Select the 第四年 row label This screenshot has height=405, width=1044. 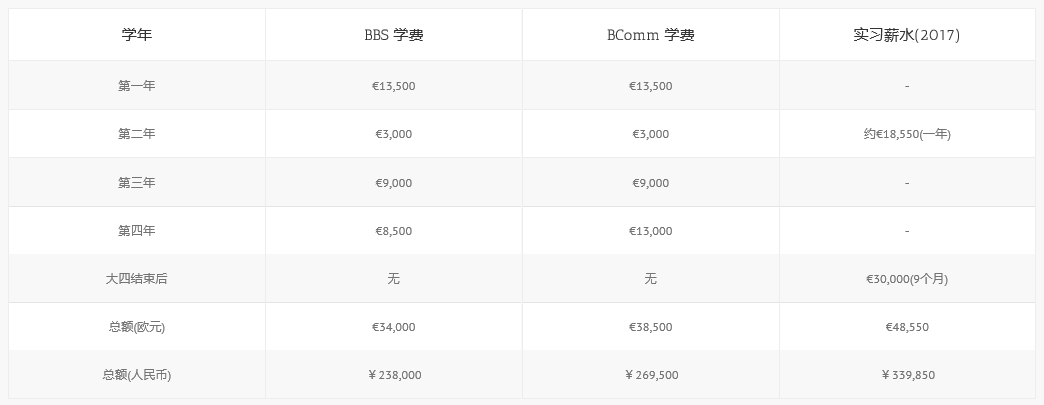click(x=136, y=230)
